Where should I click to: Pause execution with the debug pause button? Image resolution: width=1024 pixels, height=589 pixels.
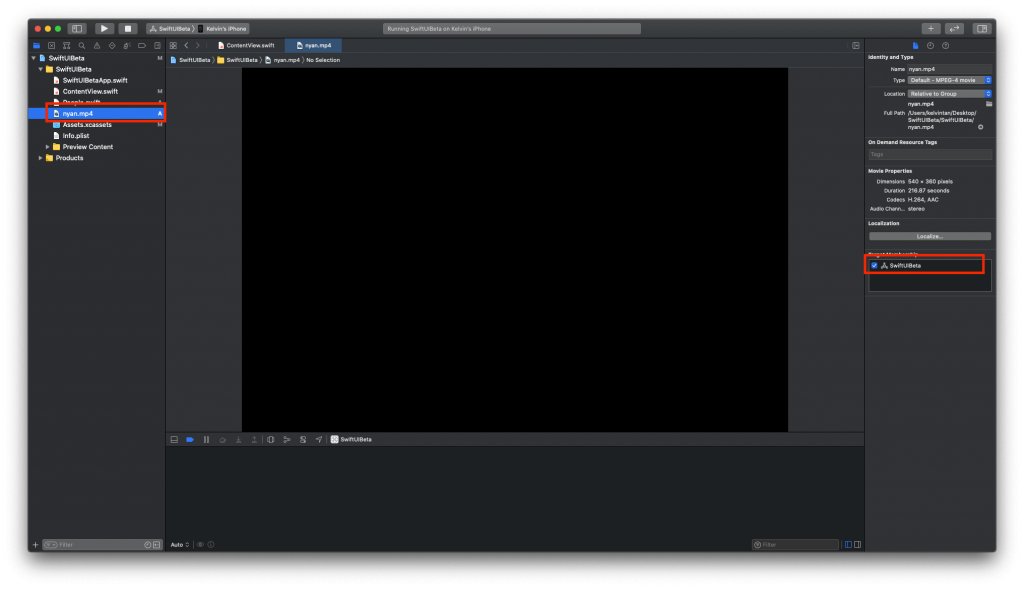[x=206, y=439]
